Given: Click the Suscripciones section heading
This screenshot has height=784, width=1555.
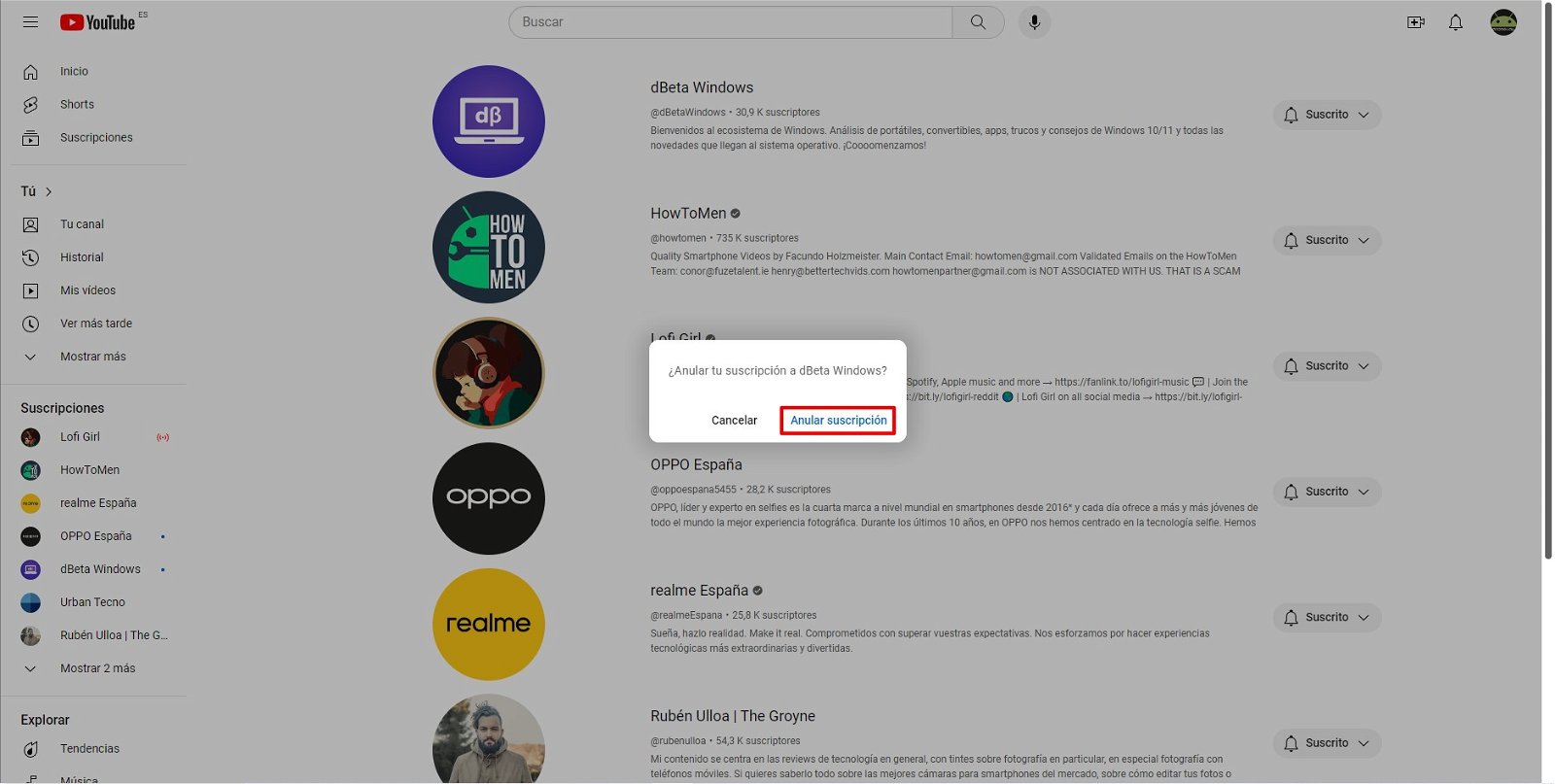Looking at the screenshot, I should click(62, 408).
